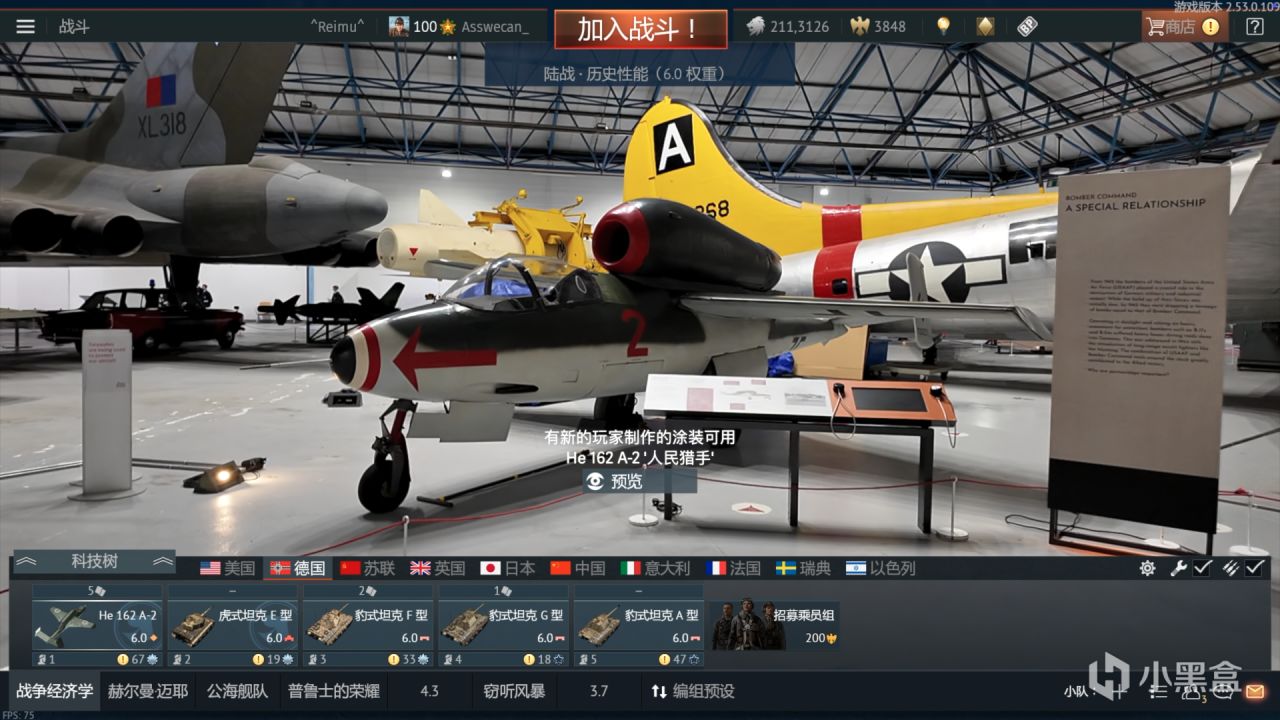Image resolution: width=1280 pixels, height=720 pixels.
Task: Select the 战争经济学 preset tab
Action: 55,691
